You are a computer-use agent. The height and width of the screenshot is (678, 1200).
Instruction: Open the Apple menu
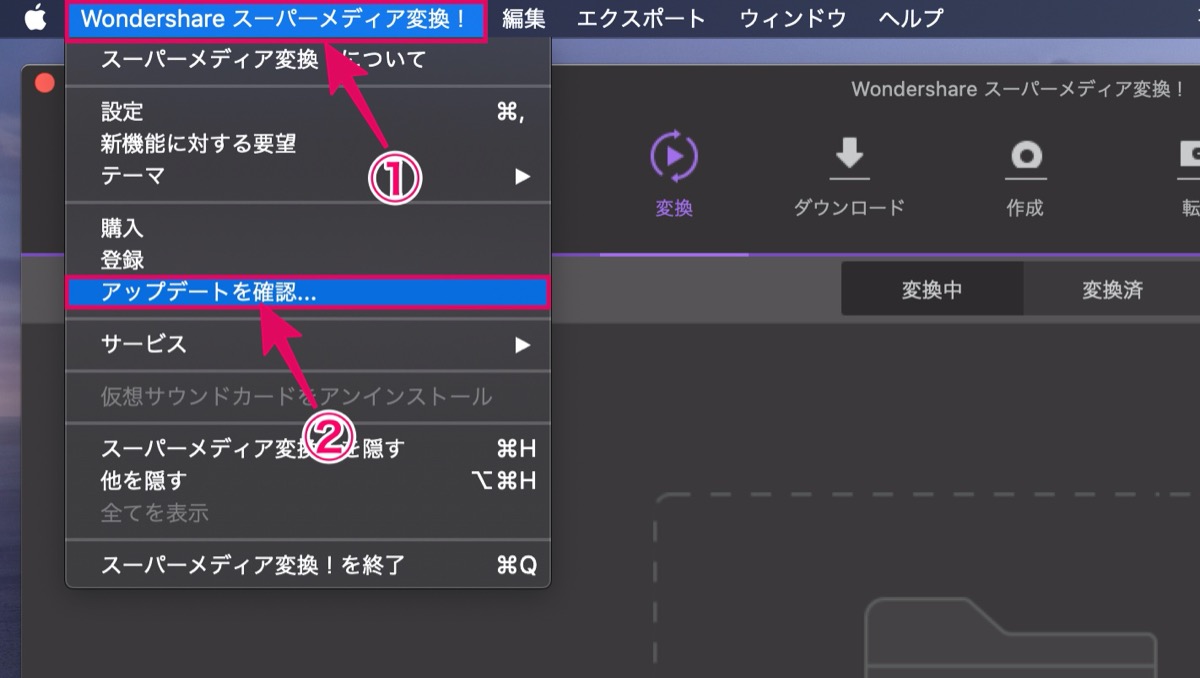tap(35, 18)
